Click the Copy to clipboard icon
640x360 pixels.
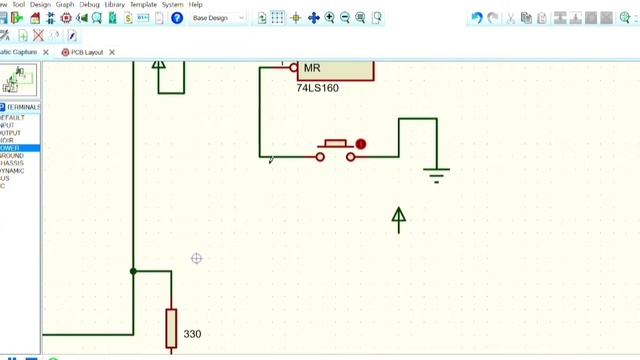coord(527,18)
